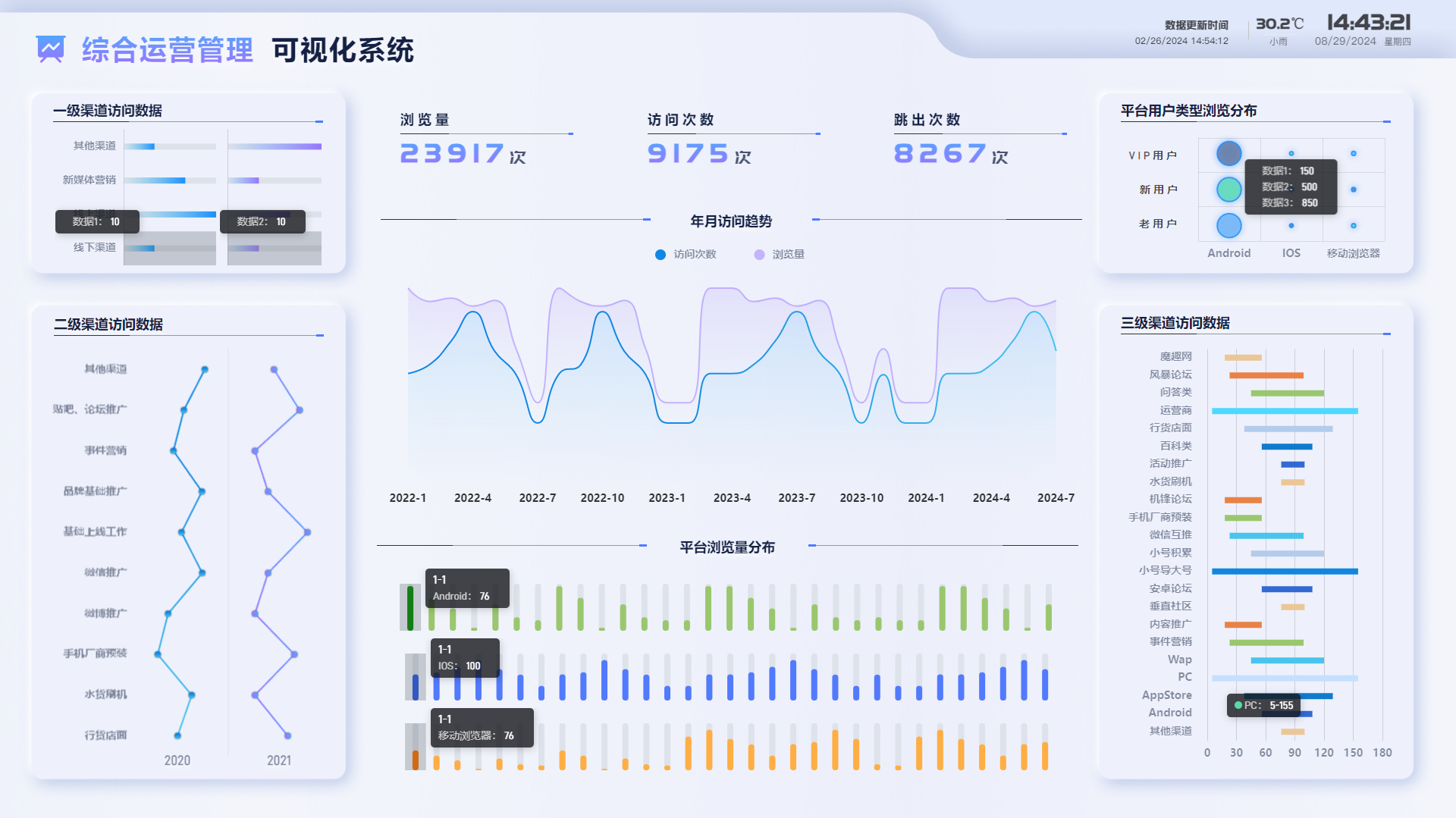Click the 二级渠道访问数据 panel title
Image resolution: width=1456 pixels, height=818 pixels.
pyautogui.click(x=108, y=324)
